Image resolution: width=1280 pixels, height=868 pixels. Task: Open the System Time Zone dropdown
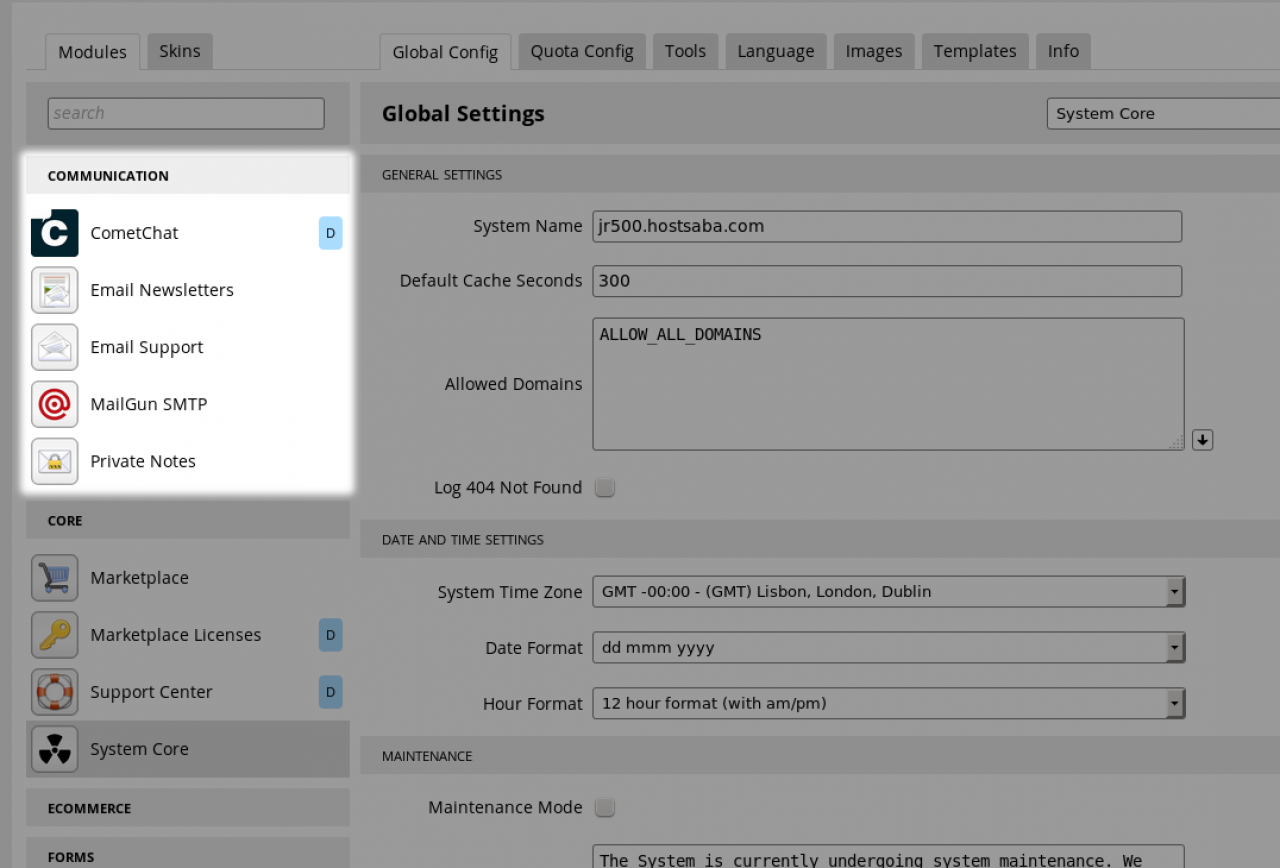coord(887,592)
